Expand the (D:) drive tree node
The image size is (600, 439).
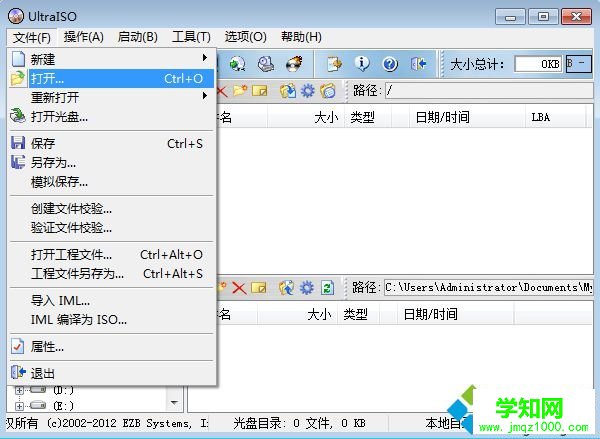click(x=19, y=390)
